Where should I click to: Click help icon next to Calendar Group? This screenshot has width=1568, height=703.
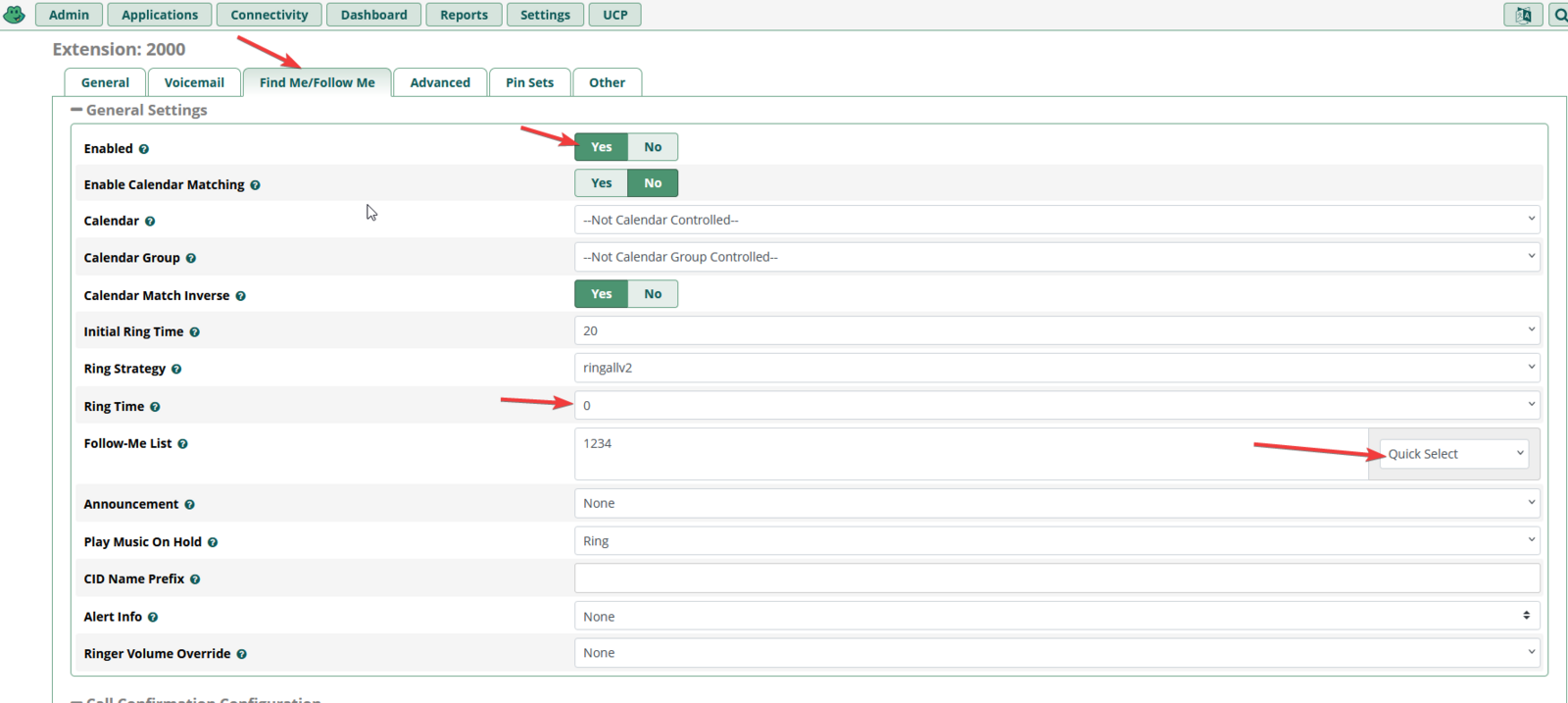click(191, 259)
